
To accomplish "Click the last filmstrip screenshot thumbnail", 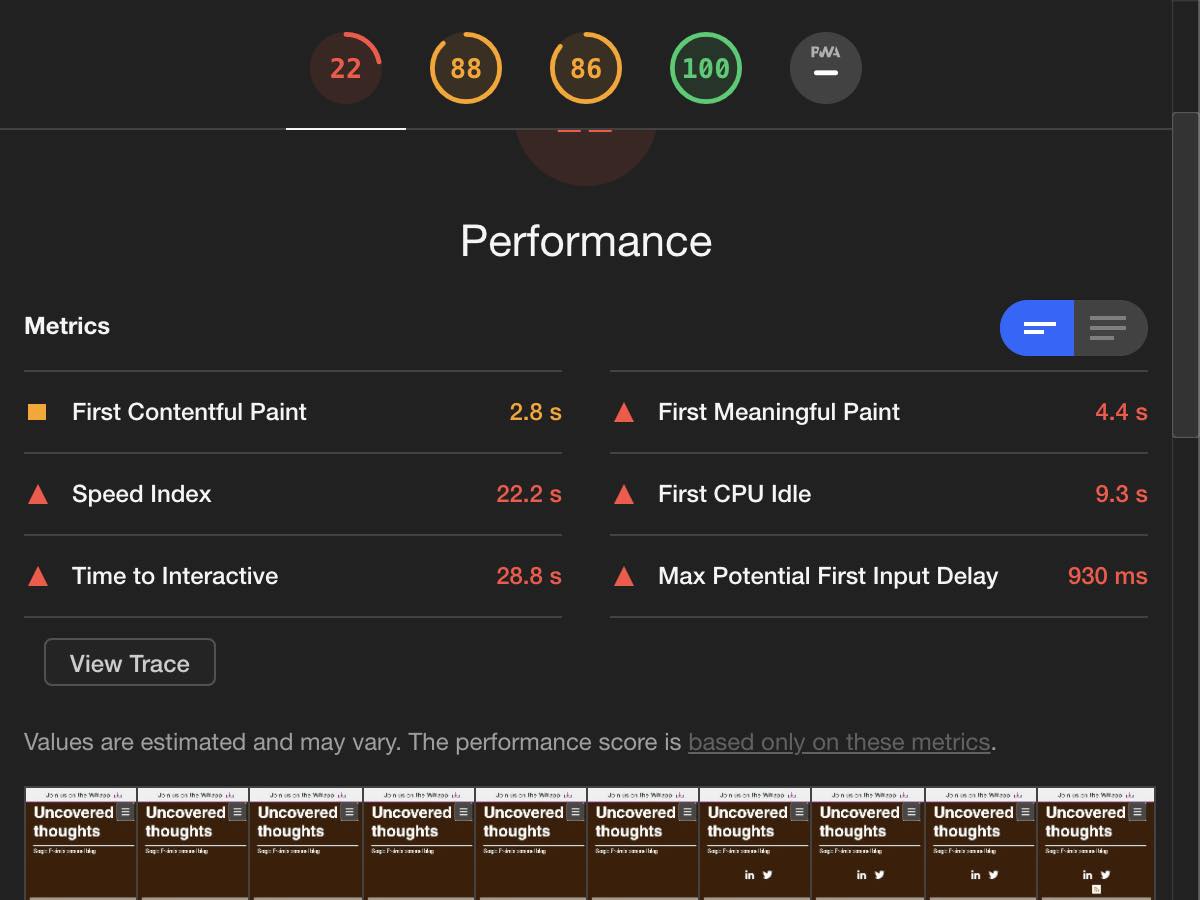I will 1096,843.
